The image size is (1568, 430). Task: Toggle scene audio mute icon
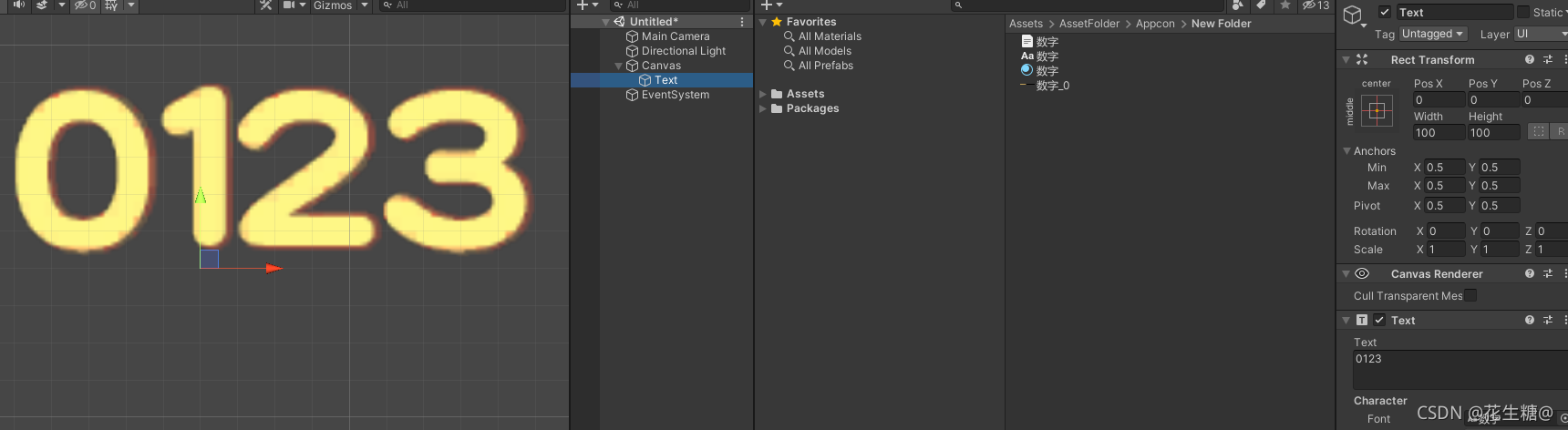[18, 5]
